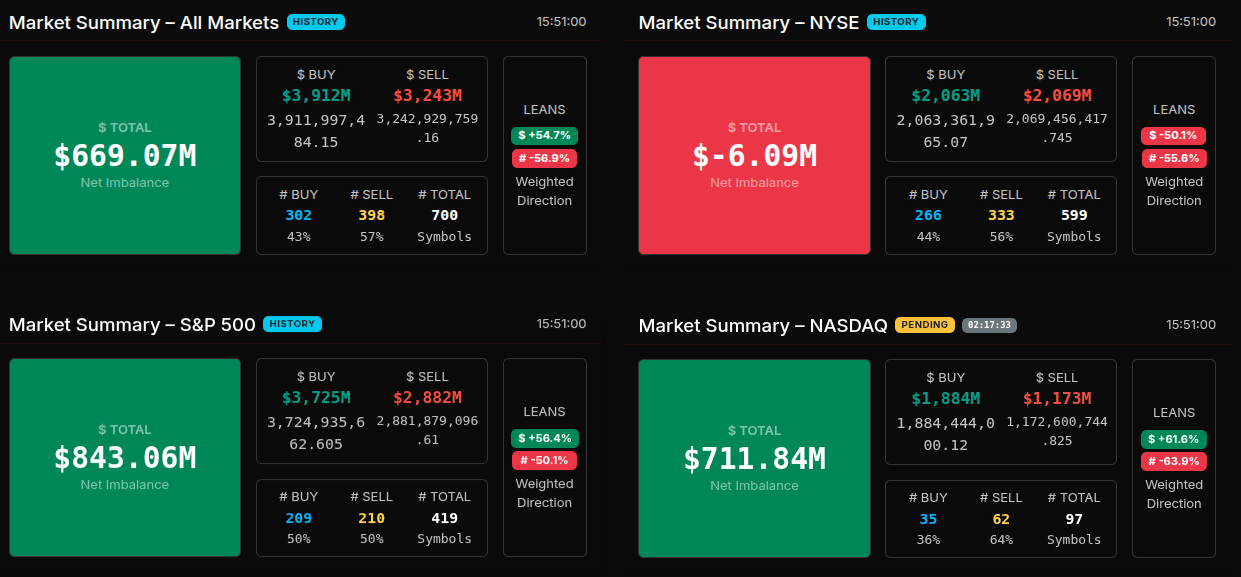Open the $843.06M S&P 500 total tile
Screen dimensions: 1241x577
pos(125,457)
